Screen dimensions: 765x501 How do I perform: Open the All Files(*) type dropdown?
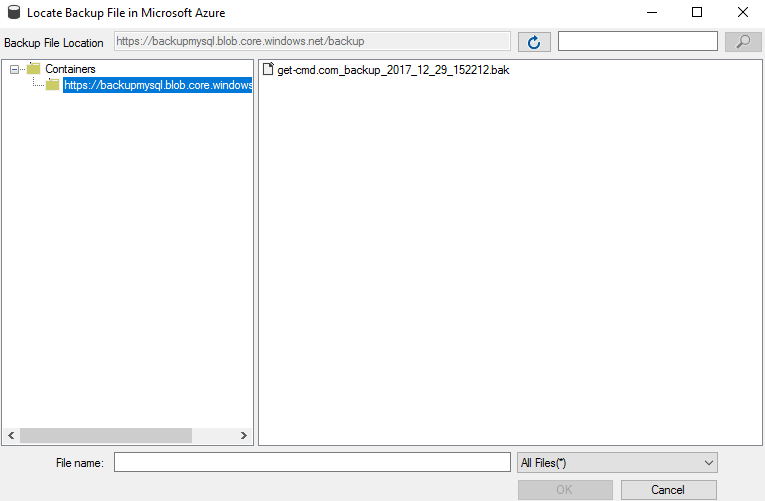617,462
